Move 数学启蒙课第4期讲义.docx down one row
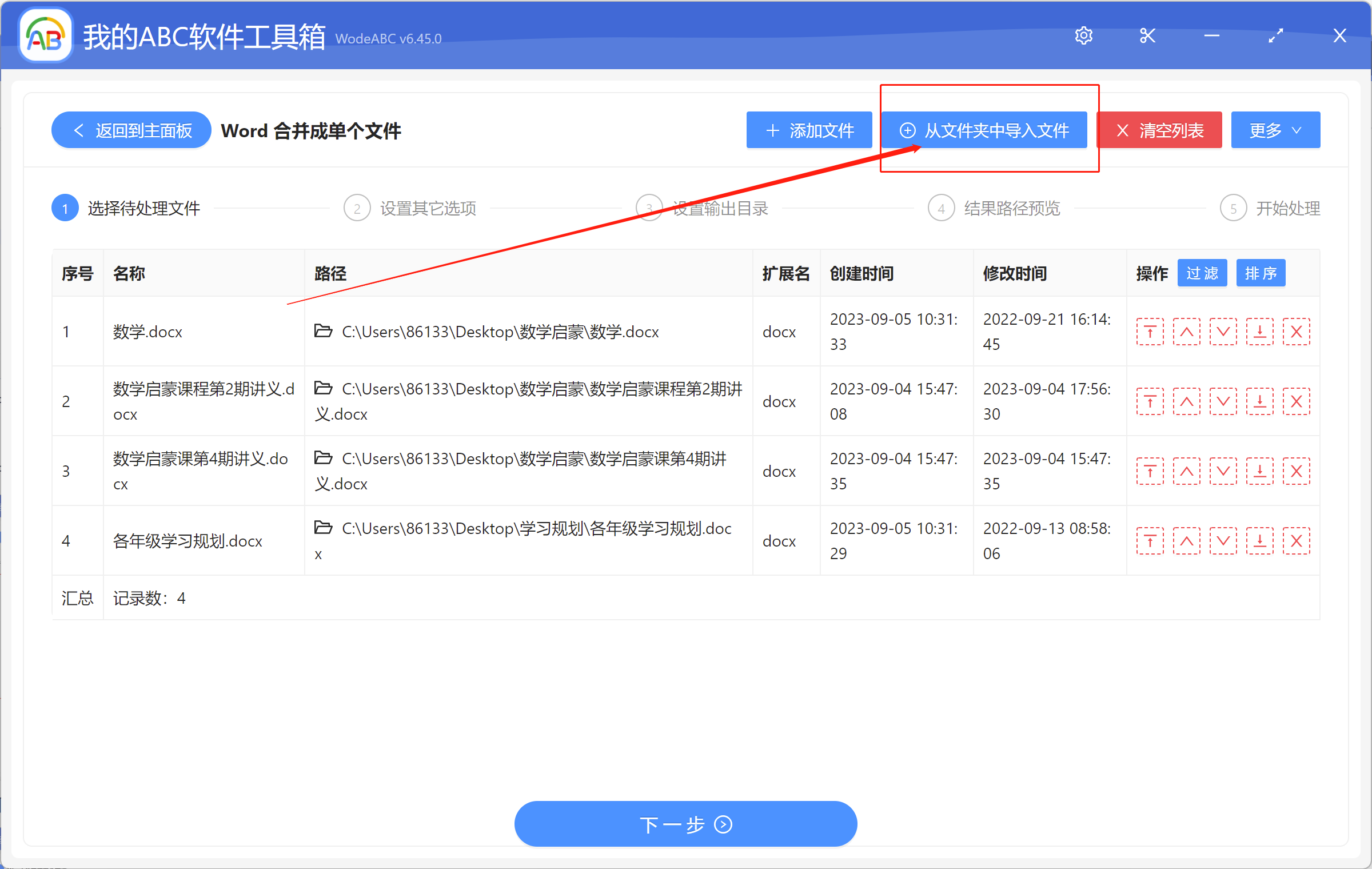 1223,471
